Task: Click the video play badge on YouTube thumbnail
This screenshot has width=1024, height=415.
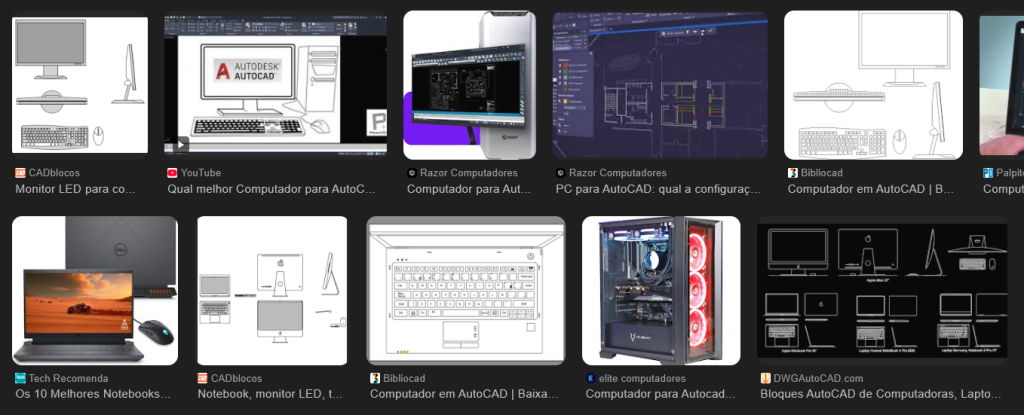Action: click(x=179, y=144)
